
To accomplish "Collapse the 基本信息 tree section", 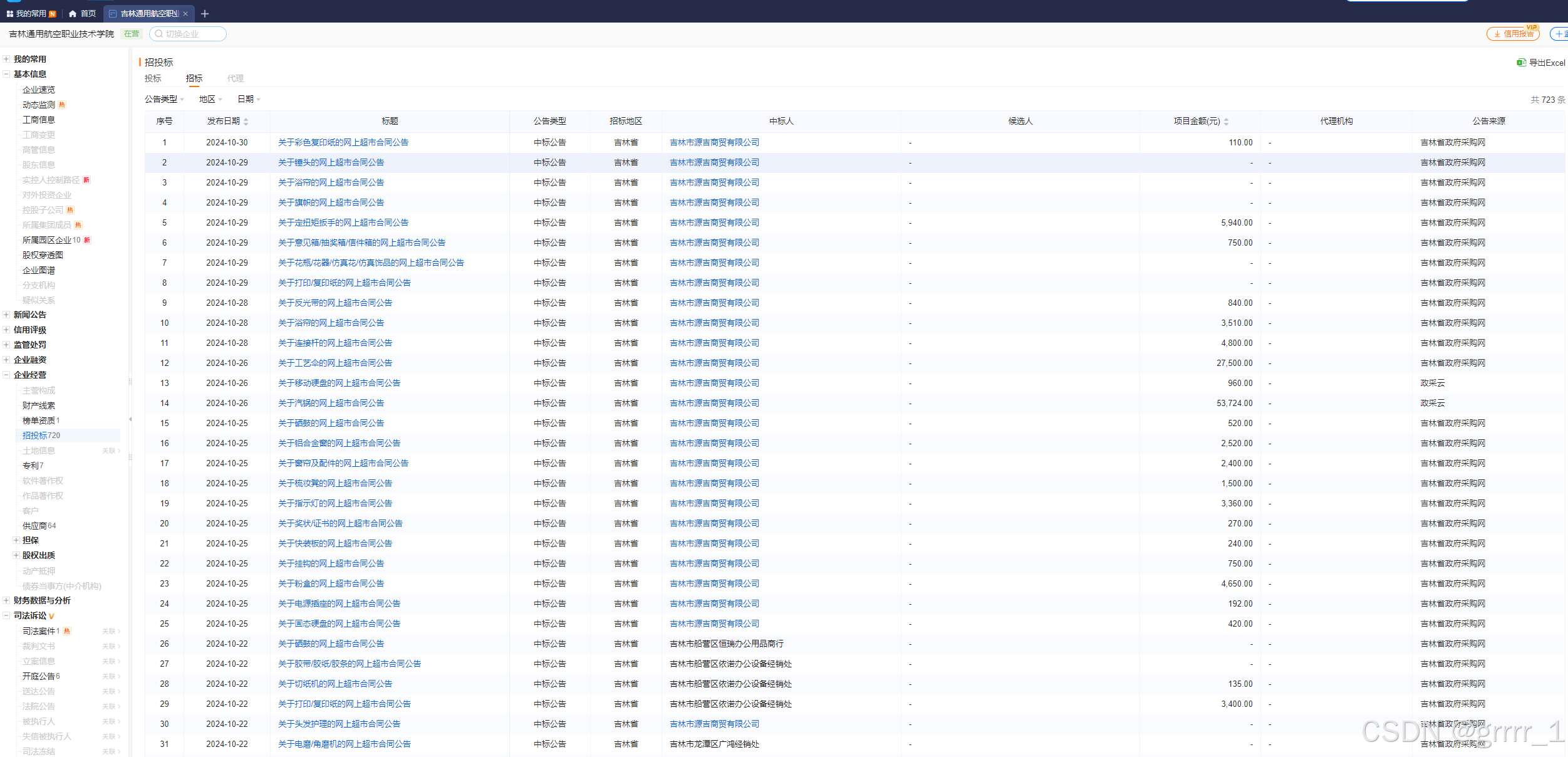I will [6, 74].
